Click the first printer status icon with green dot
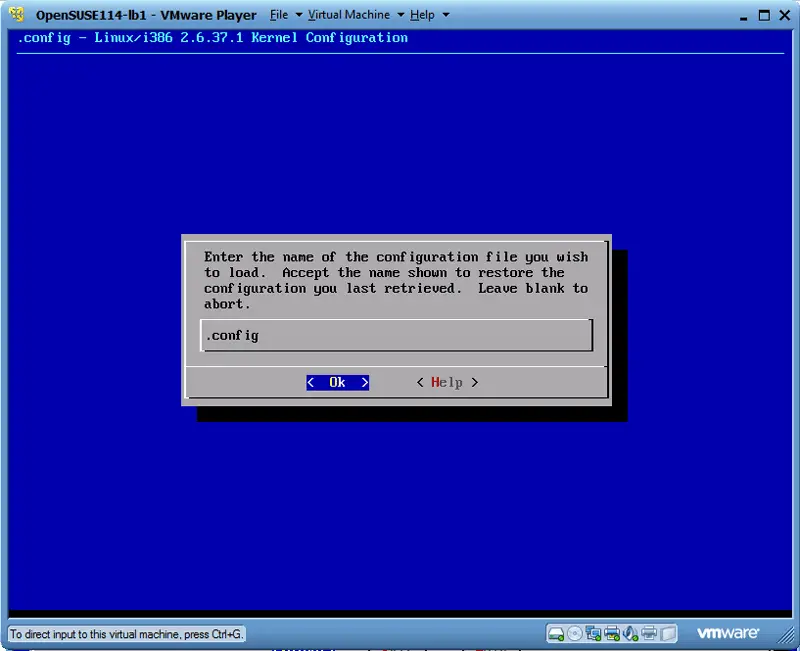The height and width of the screenshot is (651, 800). (x=612, y=633)
